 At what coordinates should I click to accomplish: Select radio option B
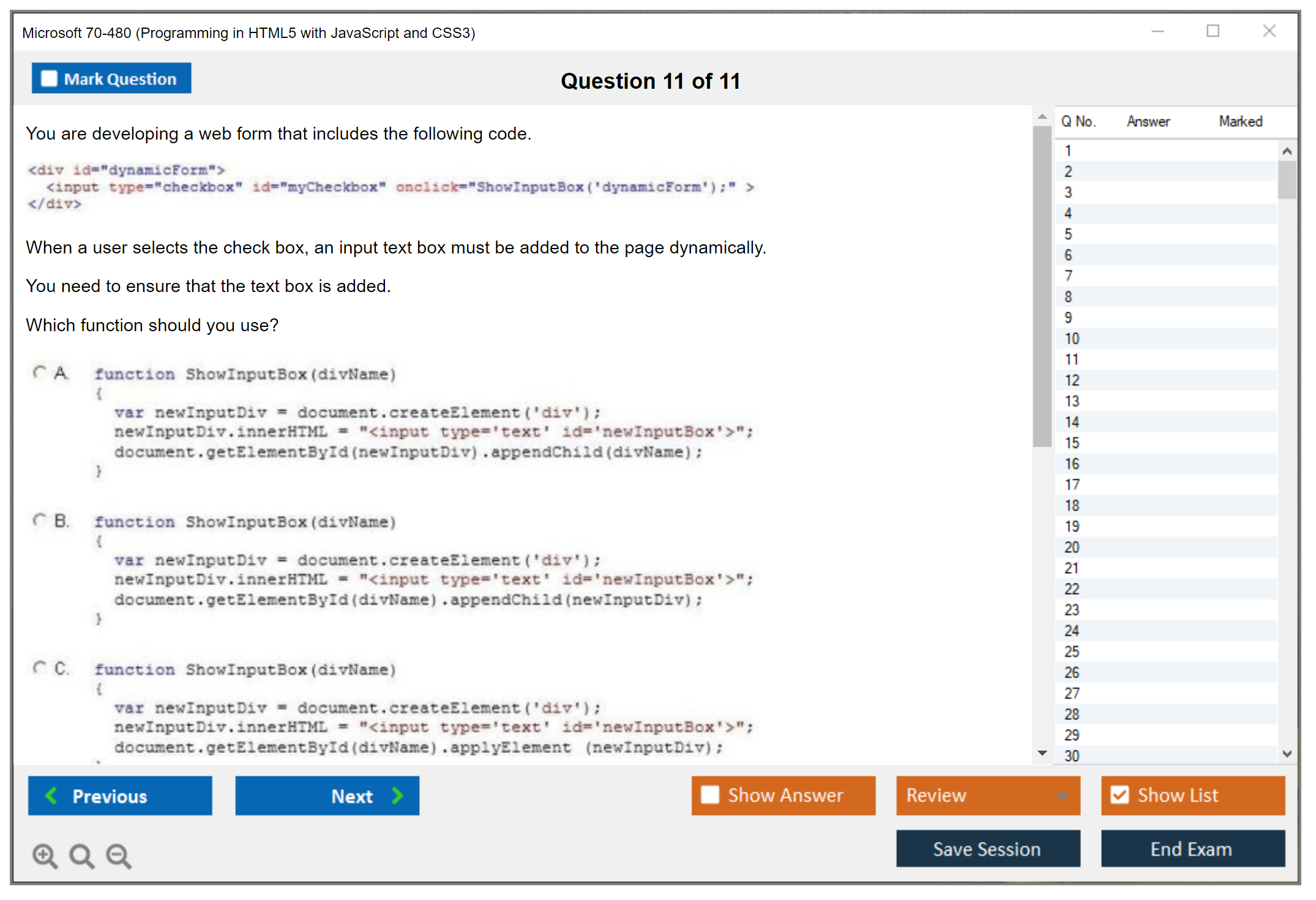click(x=40, y=520)
